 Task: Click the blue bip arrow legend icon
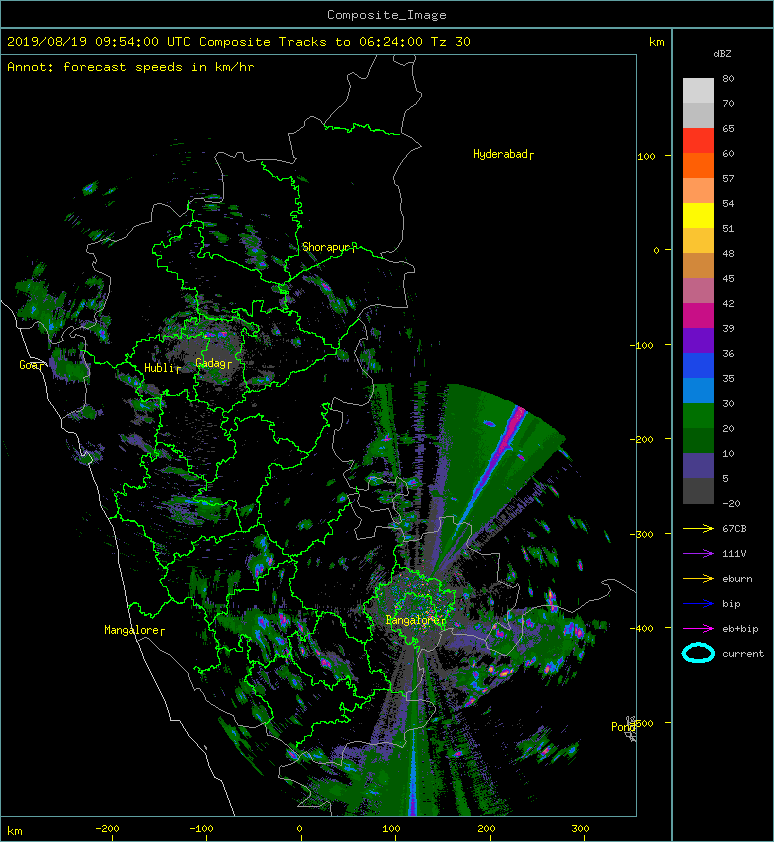(x=698, y=604)
